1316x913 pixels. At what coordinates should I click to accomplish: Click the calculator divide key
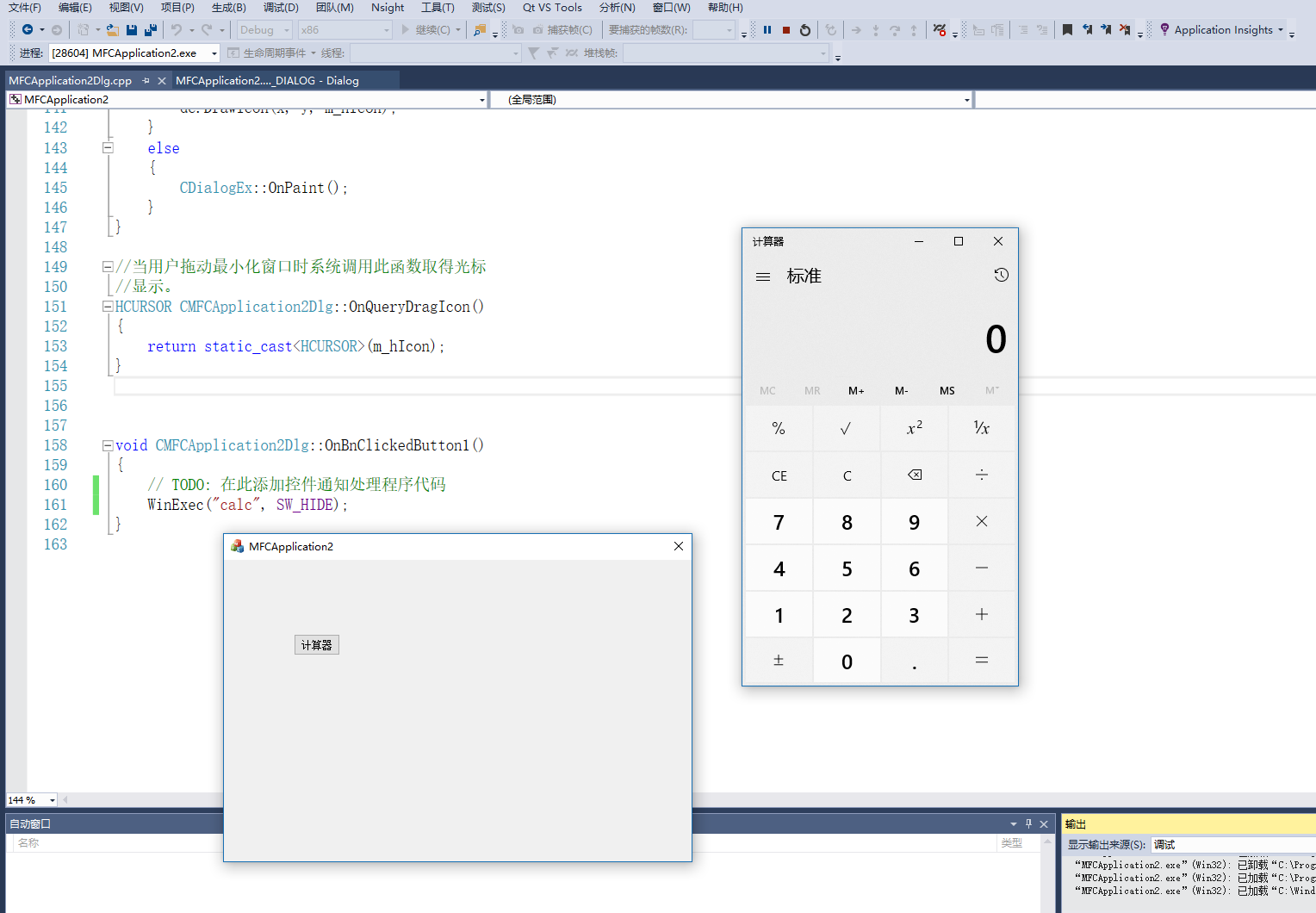click(x=982, y=475)
